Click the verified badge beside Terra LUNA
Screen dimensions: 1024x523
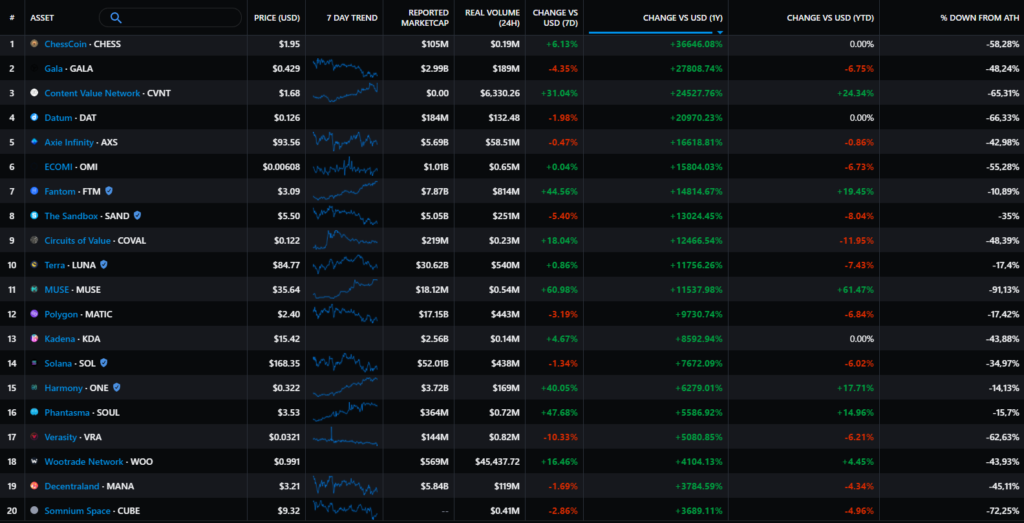tap(103, 265)
